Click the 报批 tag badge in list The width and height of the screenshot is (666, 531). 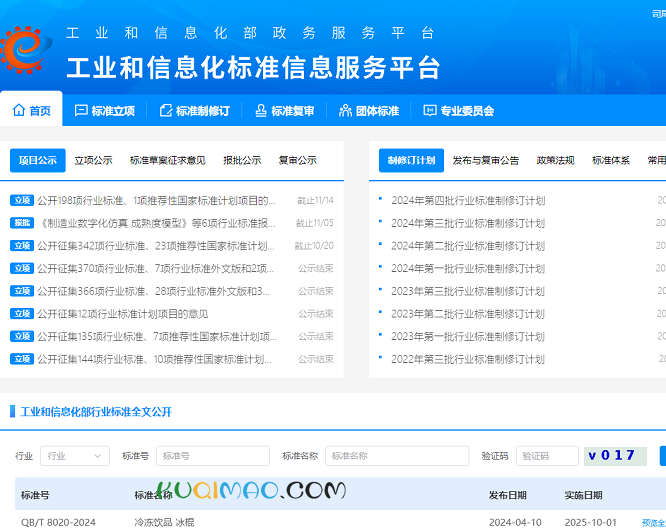coord(22,223)
